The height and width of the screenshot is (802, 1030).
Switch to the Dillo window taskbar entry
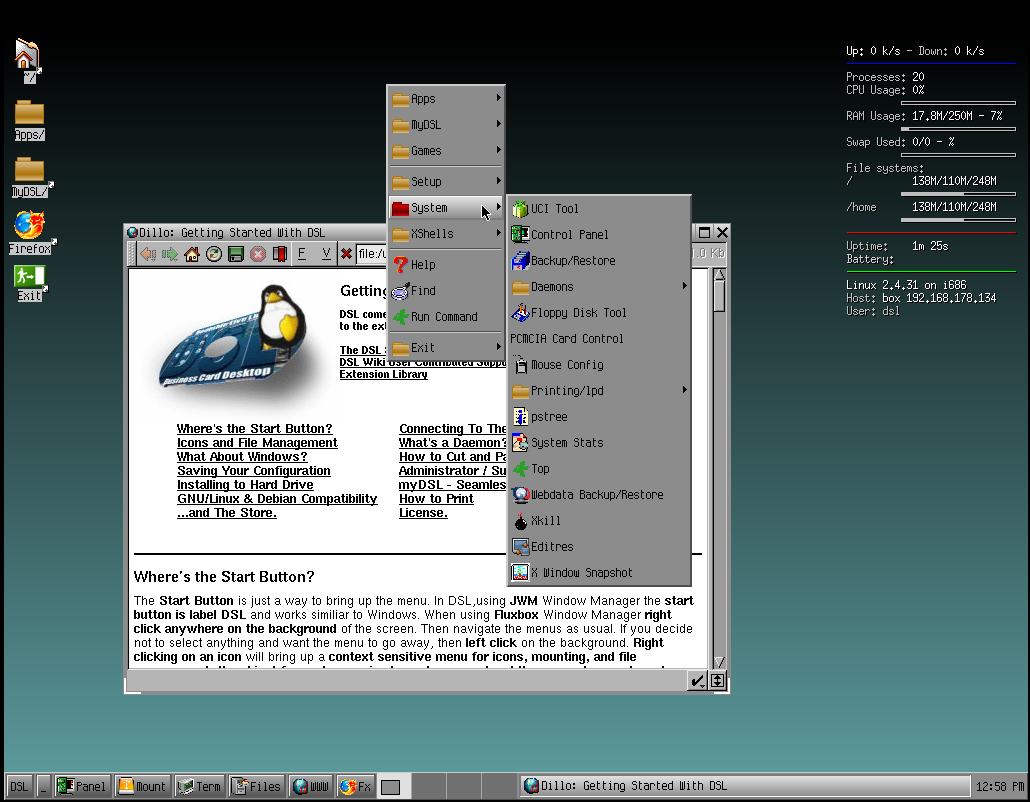[x=745, y=786]
